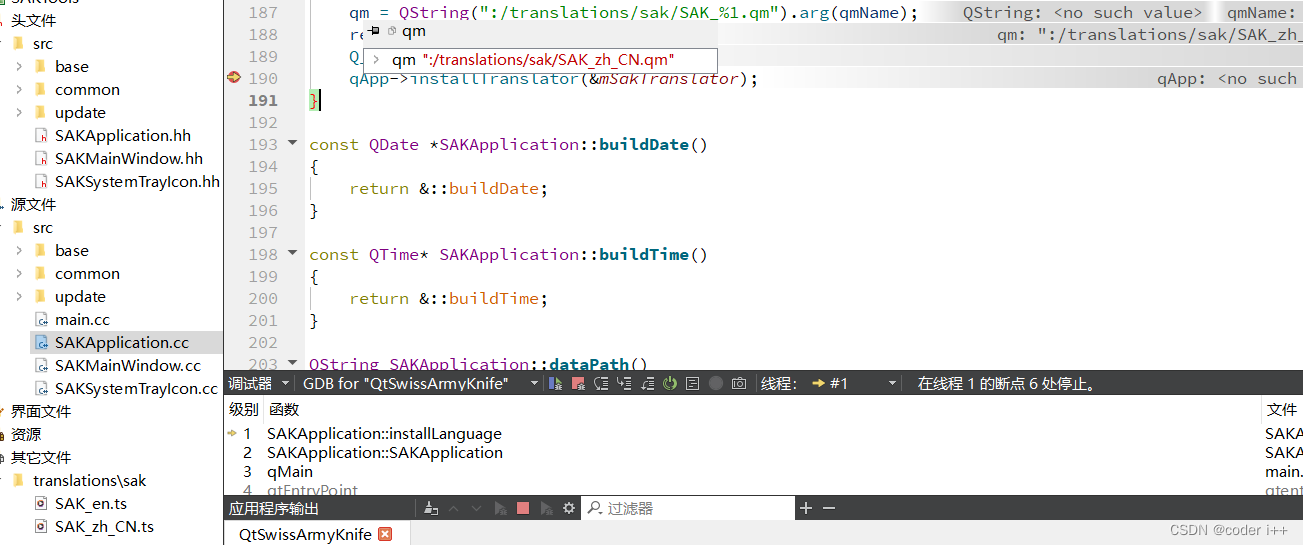Collapse code fold arrow at line 198
1303x545 pixels.
pyautogui.click(x=293, y=254)
